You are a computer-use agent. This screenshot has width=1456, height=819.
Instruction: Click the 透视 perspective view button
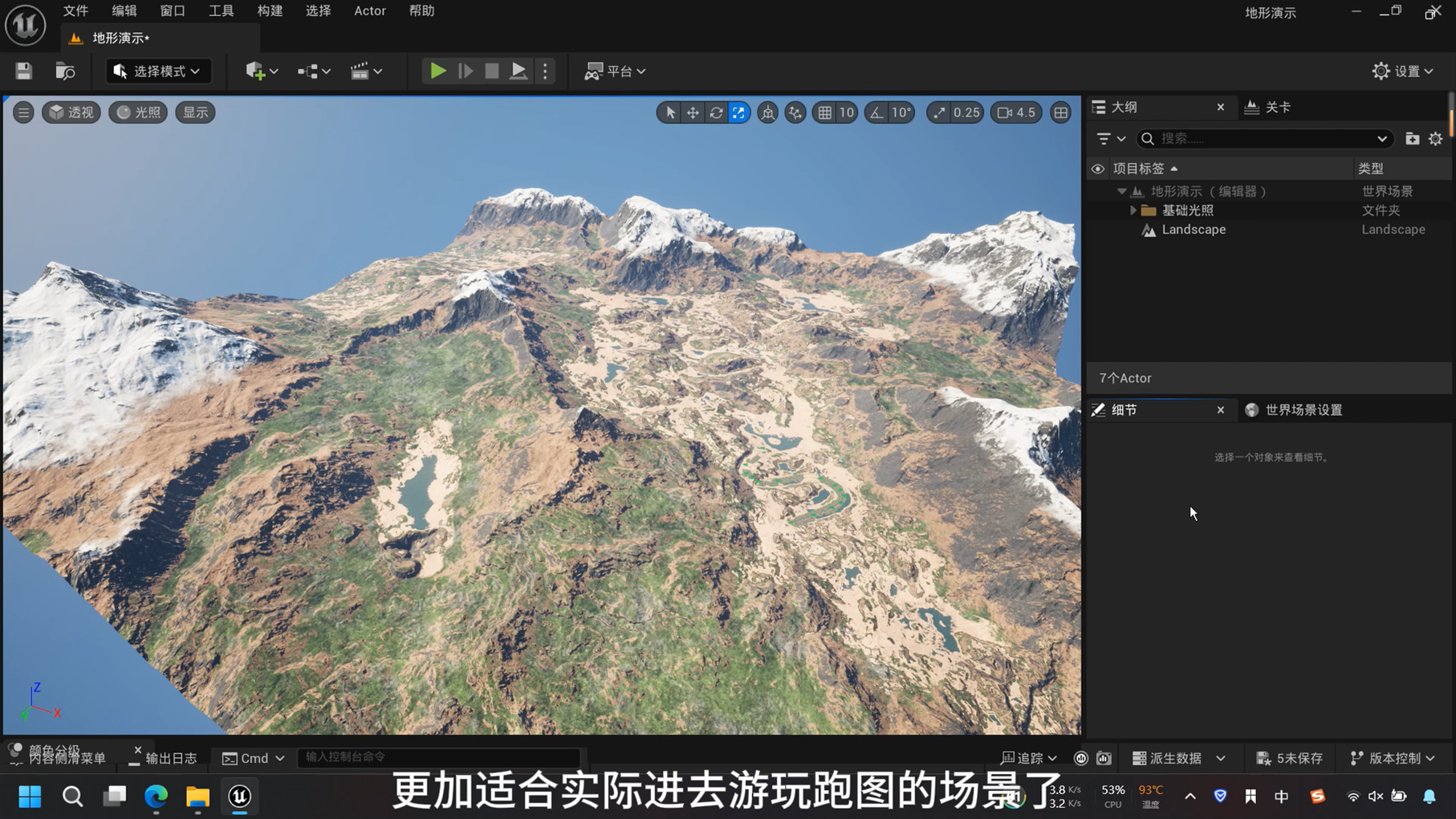coord(71,112)
